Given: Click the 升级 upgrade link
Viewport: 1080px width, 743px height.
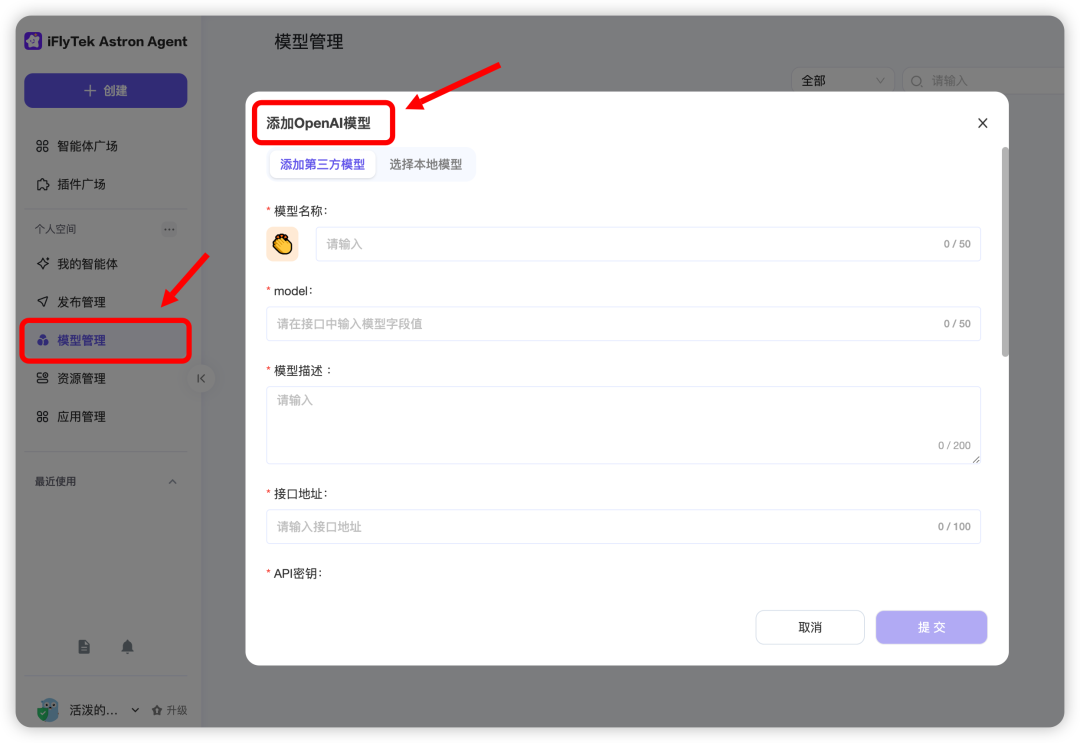Looking at the screenshot, I should pos(169,710).
